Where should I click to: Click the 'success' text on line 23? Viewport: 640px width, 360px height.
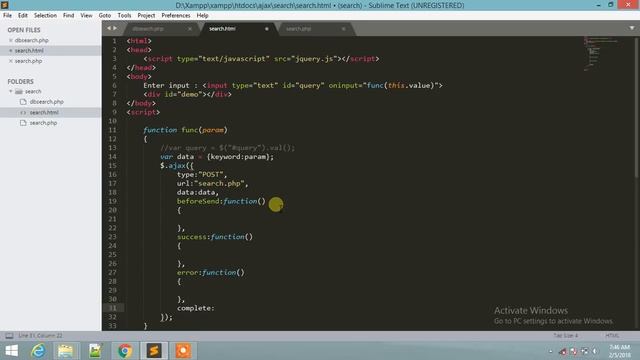tap(192, 237)
